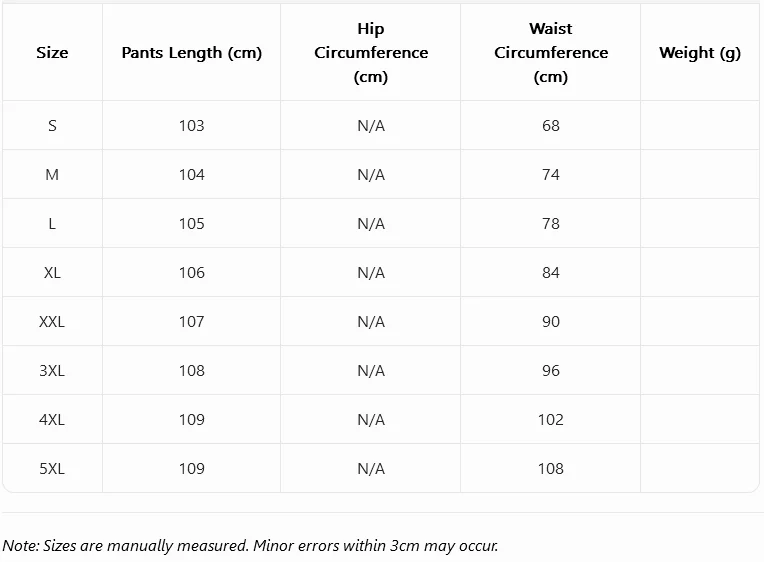The image size is (764, 562).
Task: Click pants length value 106
Action: pos(191,272)
